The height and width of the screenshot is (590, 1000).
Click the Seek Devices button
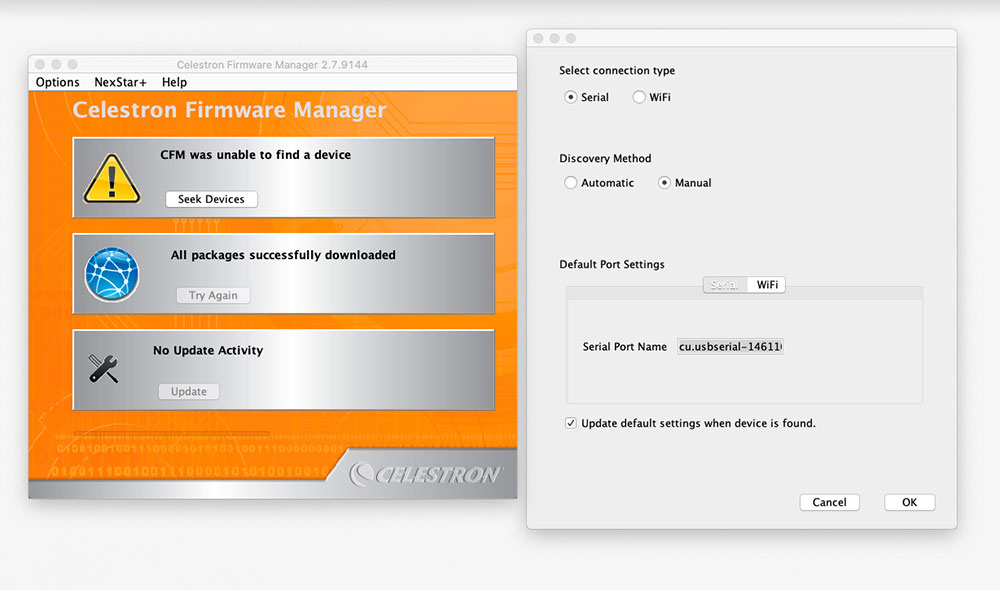coord(211,199)
